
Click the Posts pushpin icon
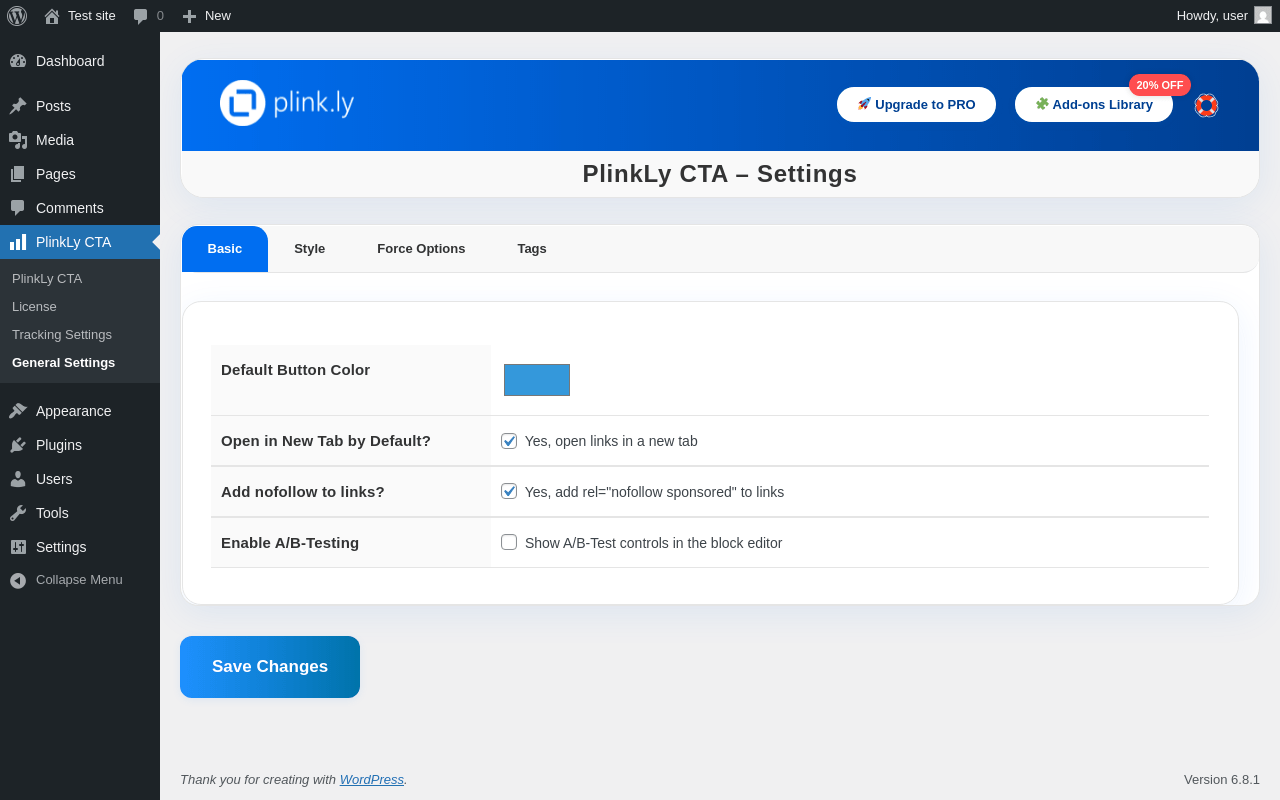pos(18,106)
